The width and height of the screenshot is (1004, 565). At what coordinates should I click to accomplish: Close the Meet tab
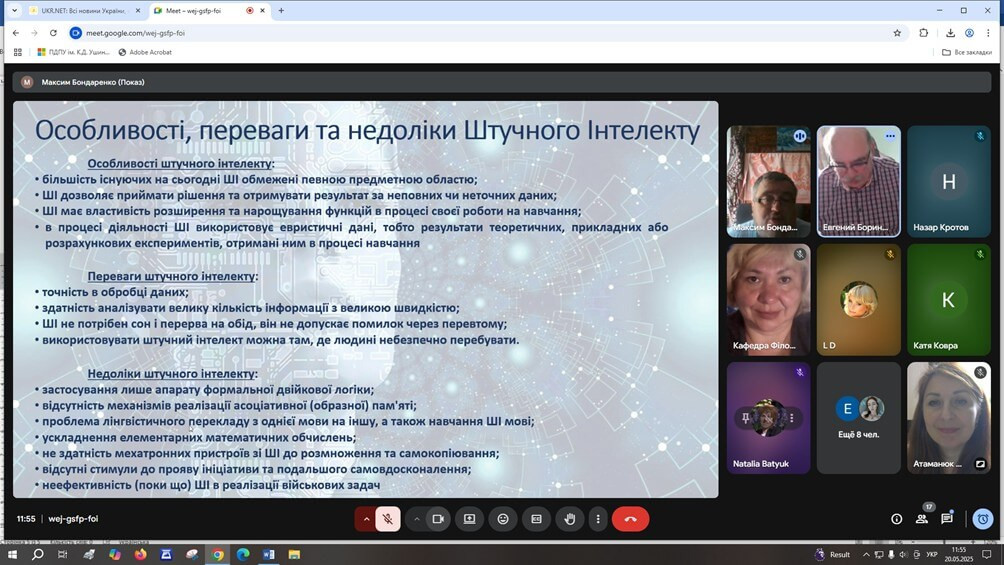(x=262, y=10)
